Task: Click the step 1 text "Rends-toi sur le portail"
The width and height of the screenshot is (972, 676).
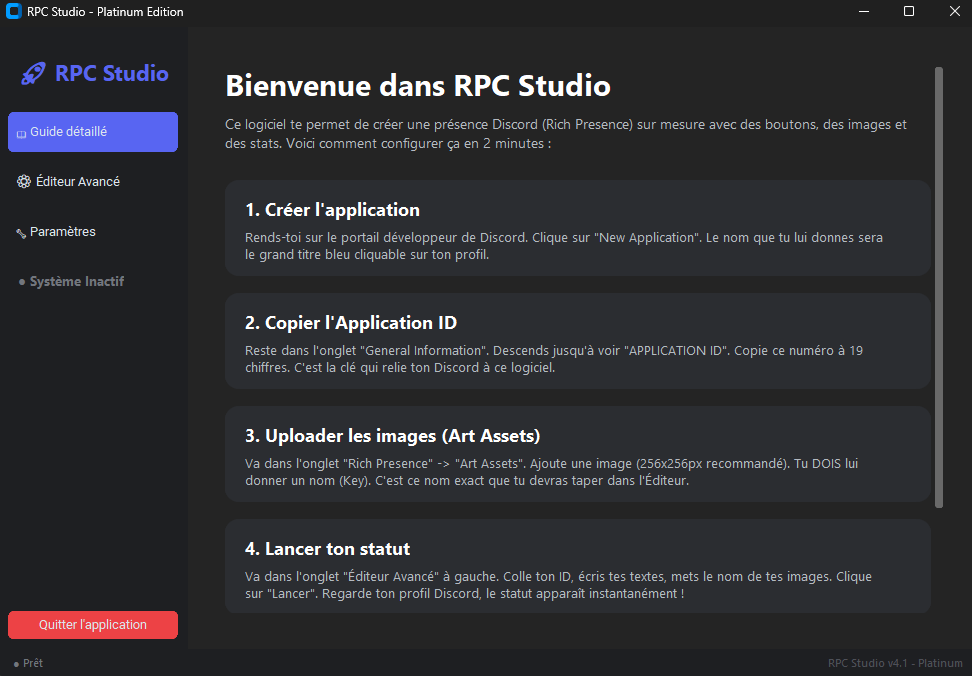Action: coord(563,246)
